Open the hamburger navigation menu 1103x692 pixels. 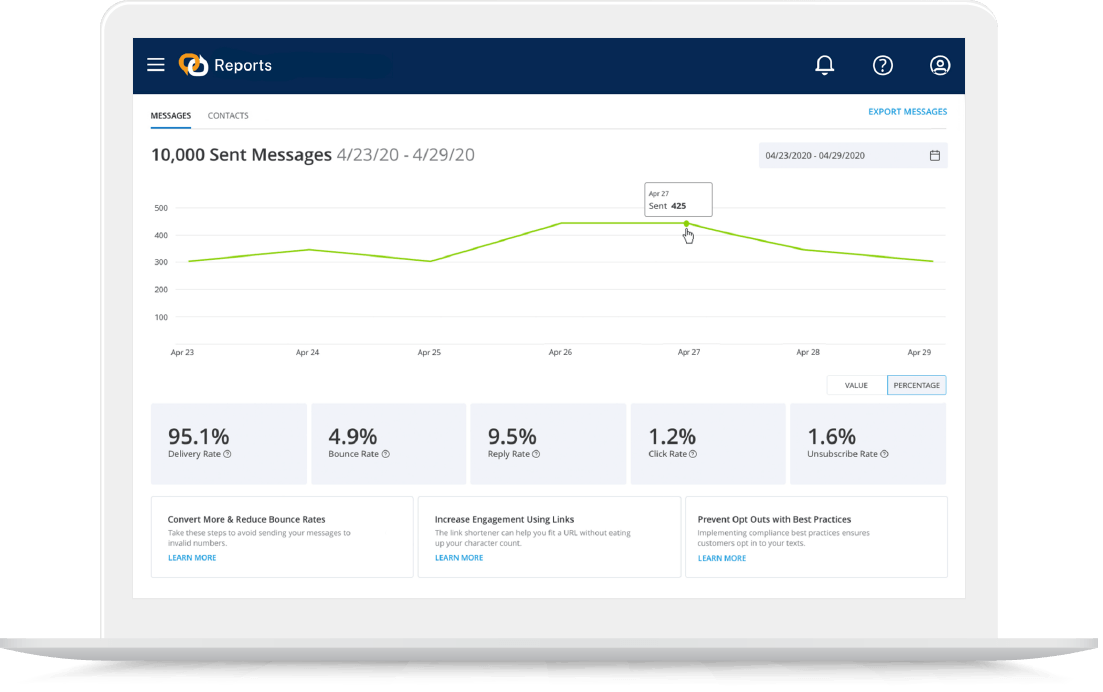(x=156, y=65)
